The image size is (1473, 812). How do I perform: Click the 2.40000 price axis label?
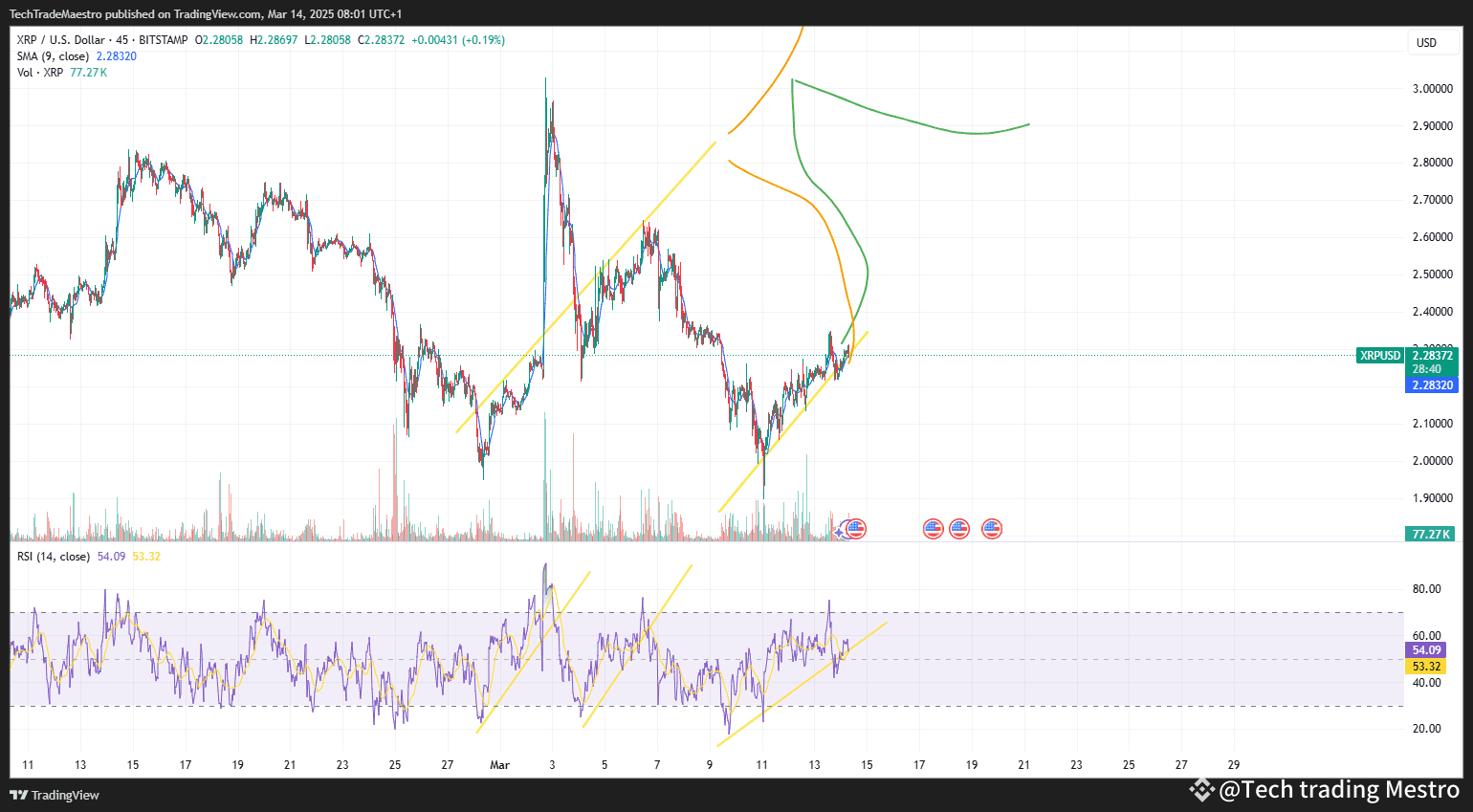1433,312
